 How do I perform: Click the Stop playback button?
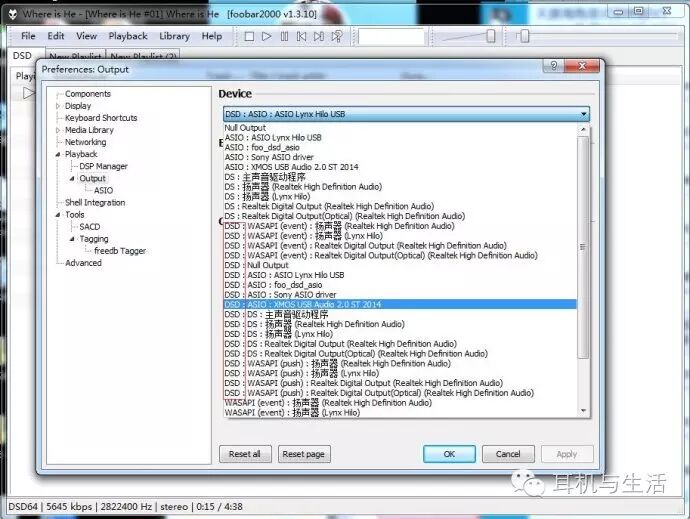pos(249,37)
